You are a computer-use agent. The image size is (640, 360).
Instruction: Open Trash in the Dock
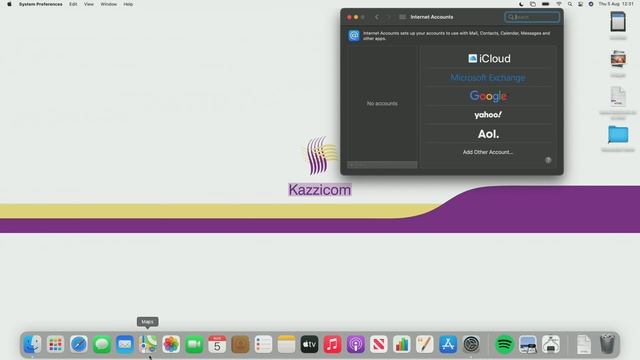tap(607, 344)
